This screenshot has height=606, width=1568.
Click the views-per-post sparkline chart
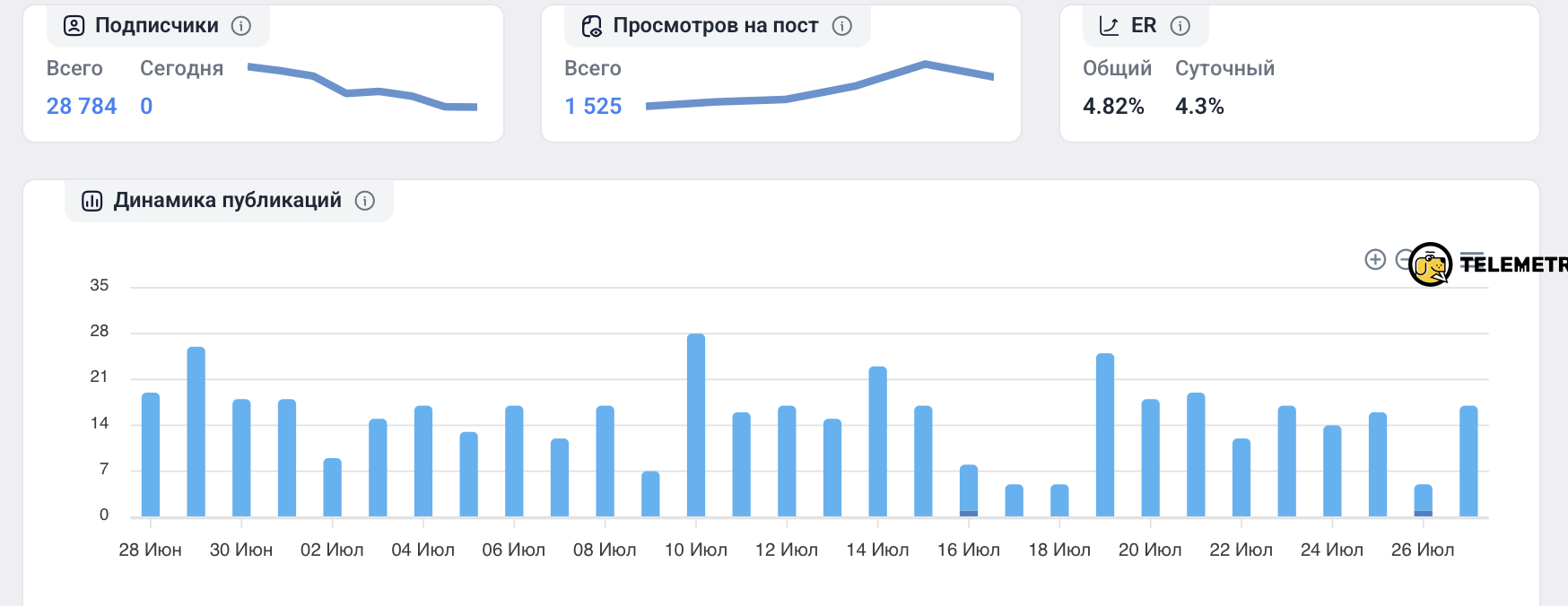(820, 85)
